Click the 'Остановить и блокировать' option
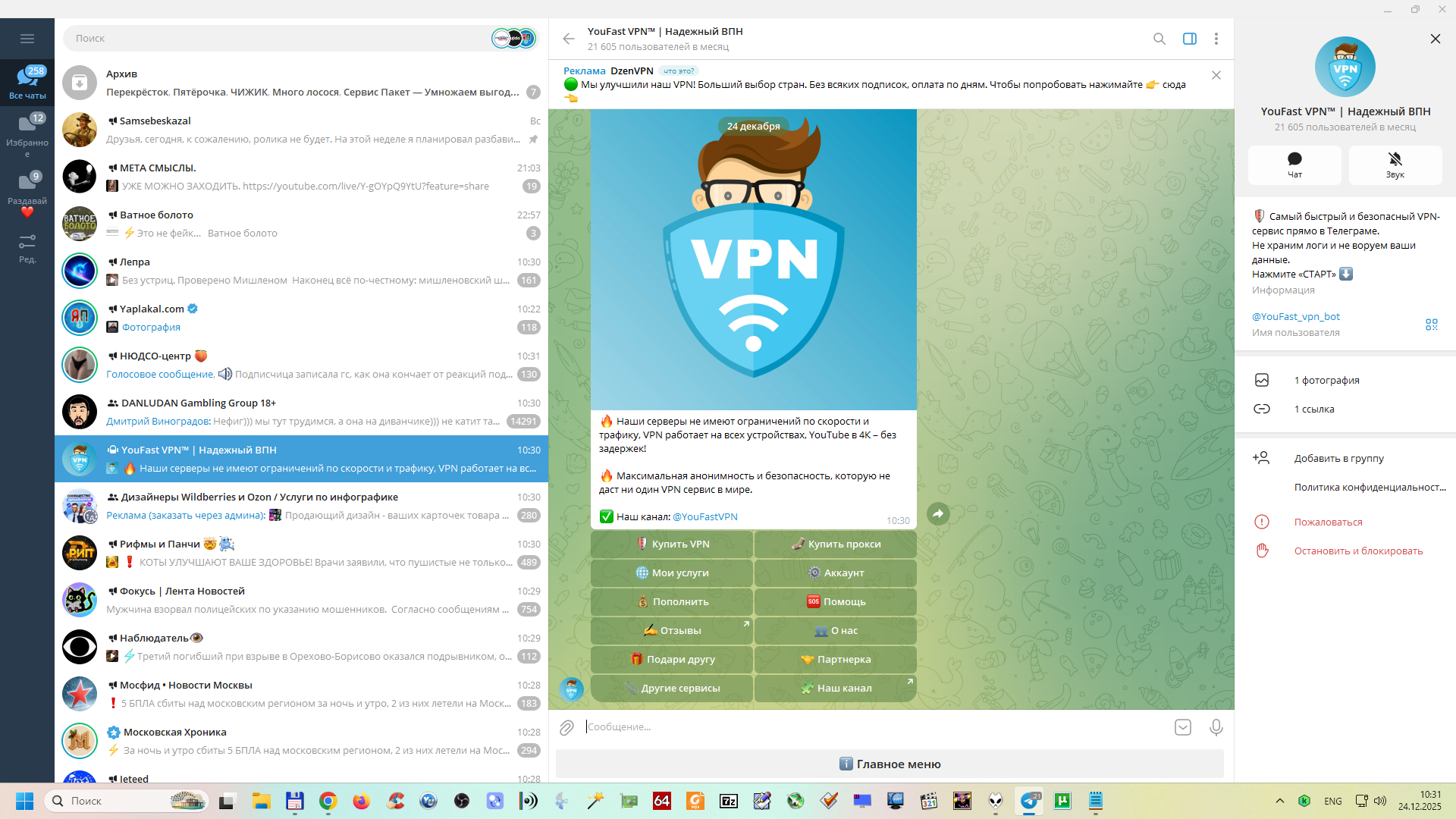Screen dimensions: 1456x819 (x=1357, y=551)
